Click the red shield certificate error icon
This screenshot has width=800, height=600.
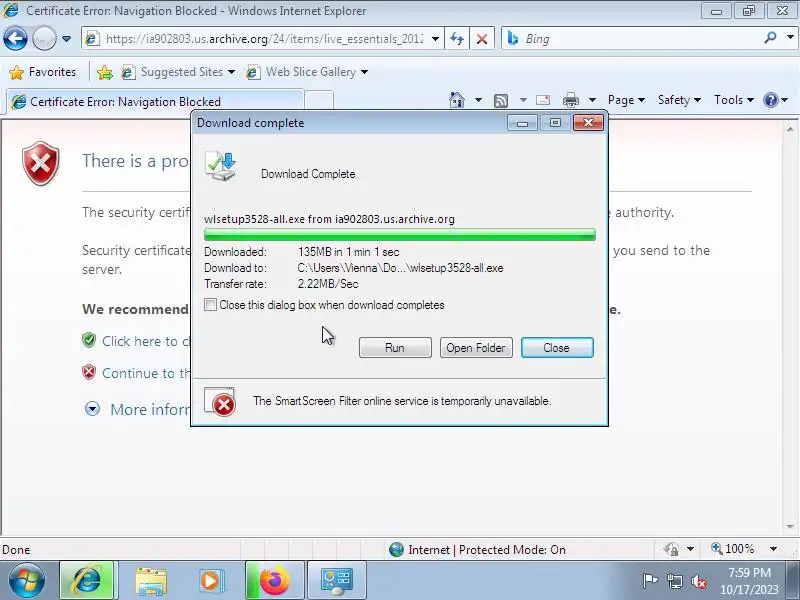click(x=41, y=163)
